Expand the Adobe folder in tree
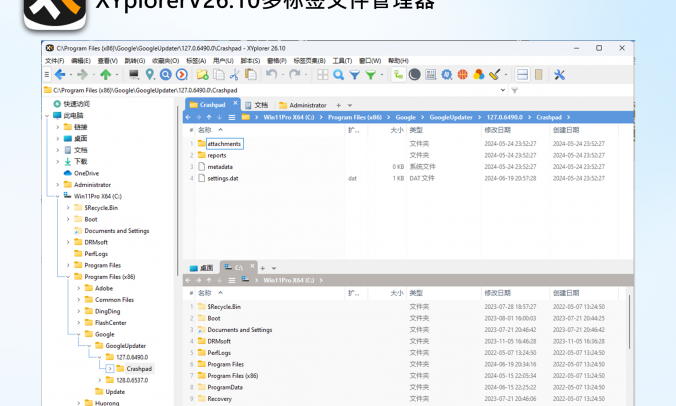Image resolution: width=676 pixels, height=406 pixels. click(x=78, y=288)
